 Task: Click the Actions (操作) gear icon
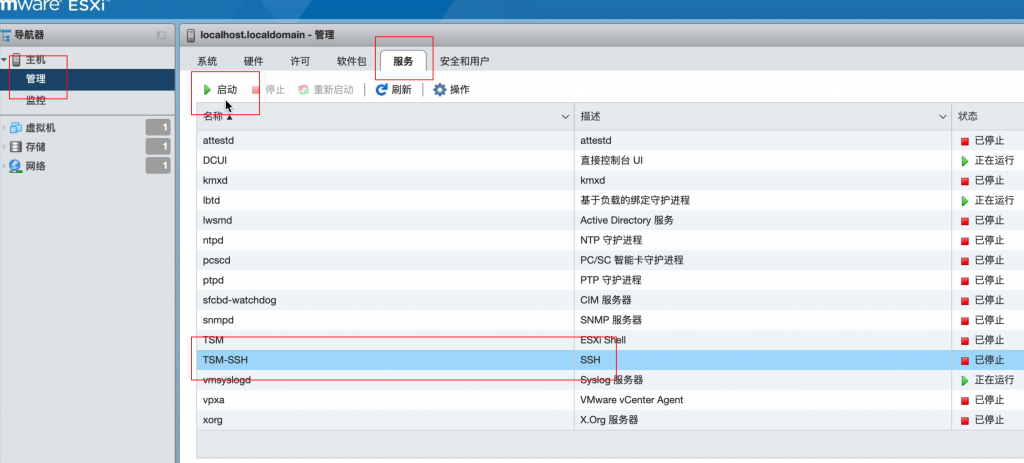[x=440, y=90]
